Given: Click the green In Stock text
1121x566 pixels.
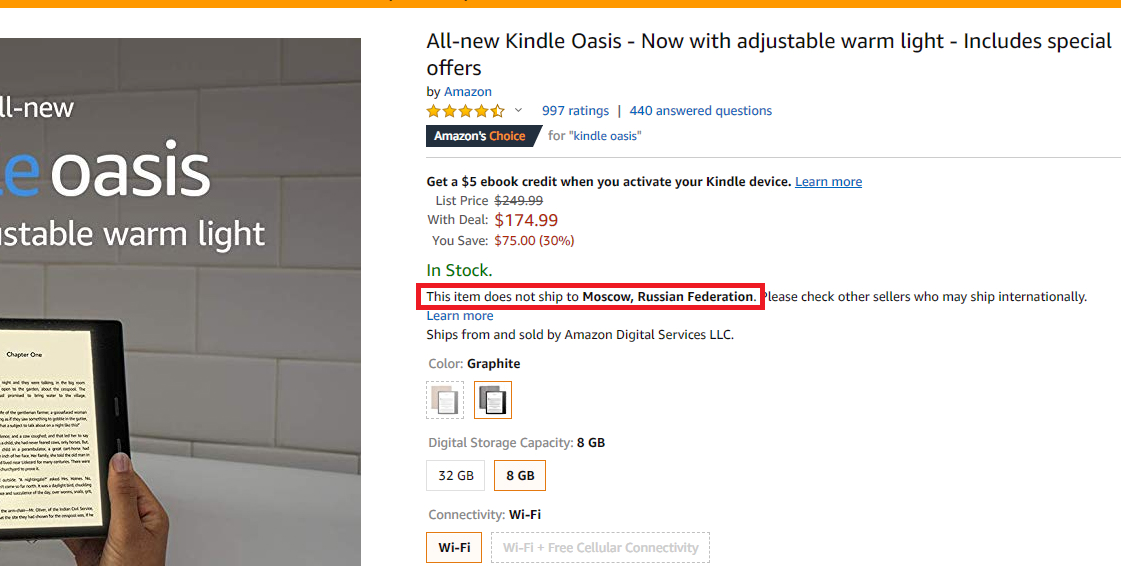Looking at the screenshot, I should click(459, 270).
